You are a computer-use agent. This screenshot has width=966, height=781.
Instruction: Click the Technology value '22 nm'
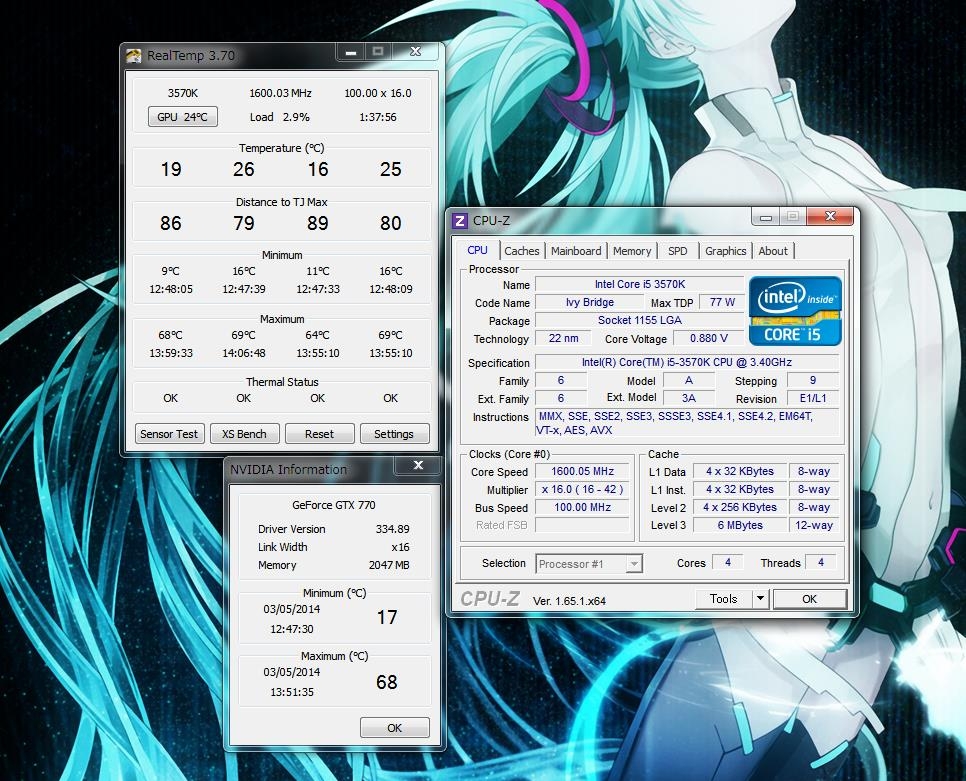(x=563, y=338)
